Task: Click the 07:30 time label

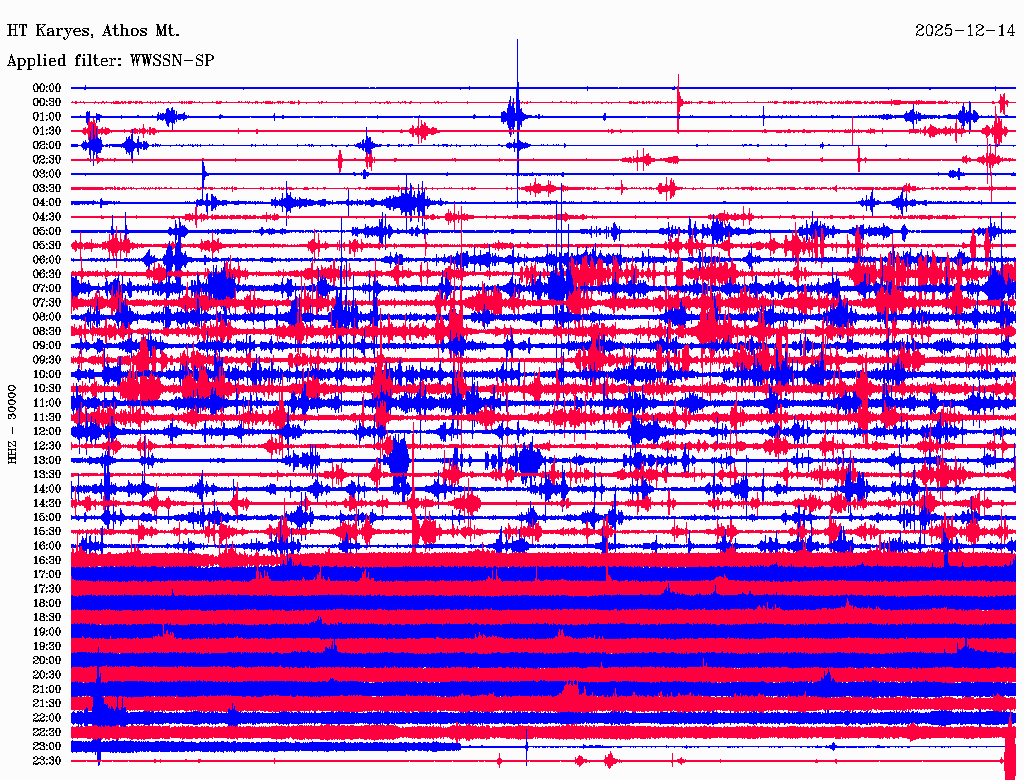Action: point(47,302)
